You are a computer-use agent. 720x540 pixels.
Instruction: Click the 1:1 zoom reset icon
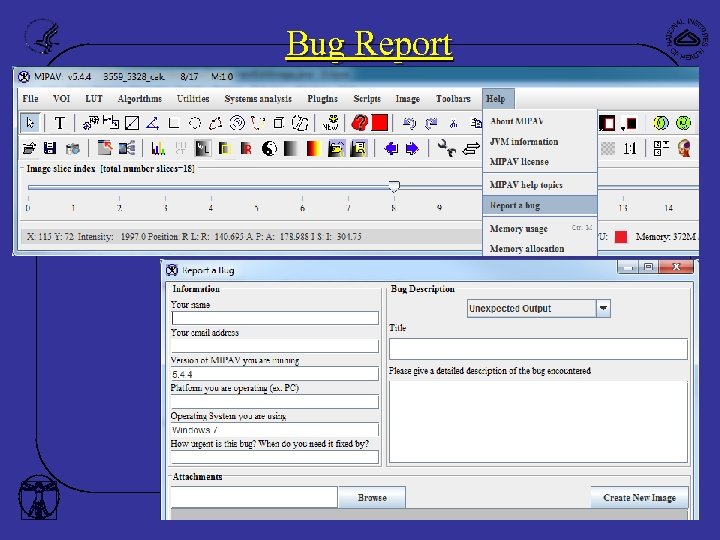tap(630, 148)
